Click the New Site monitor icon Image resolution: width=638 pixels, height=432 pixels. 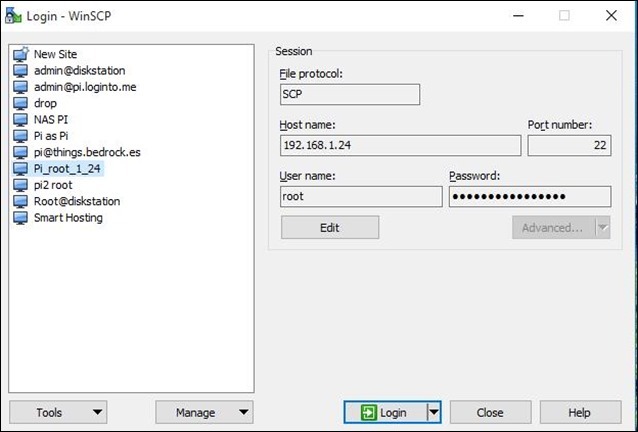pyautogui.click(x=21, y=54)
